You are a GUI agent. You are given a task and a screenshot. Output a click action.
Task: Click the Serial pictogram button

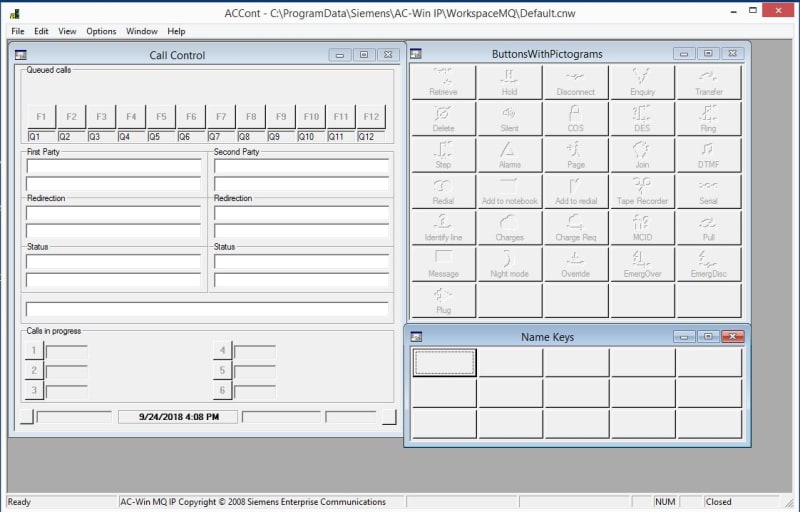click(709, 191)
